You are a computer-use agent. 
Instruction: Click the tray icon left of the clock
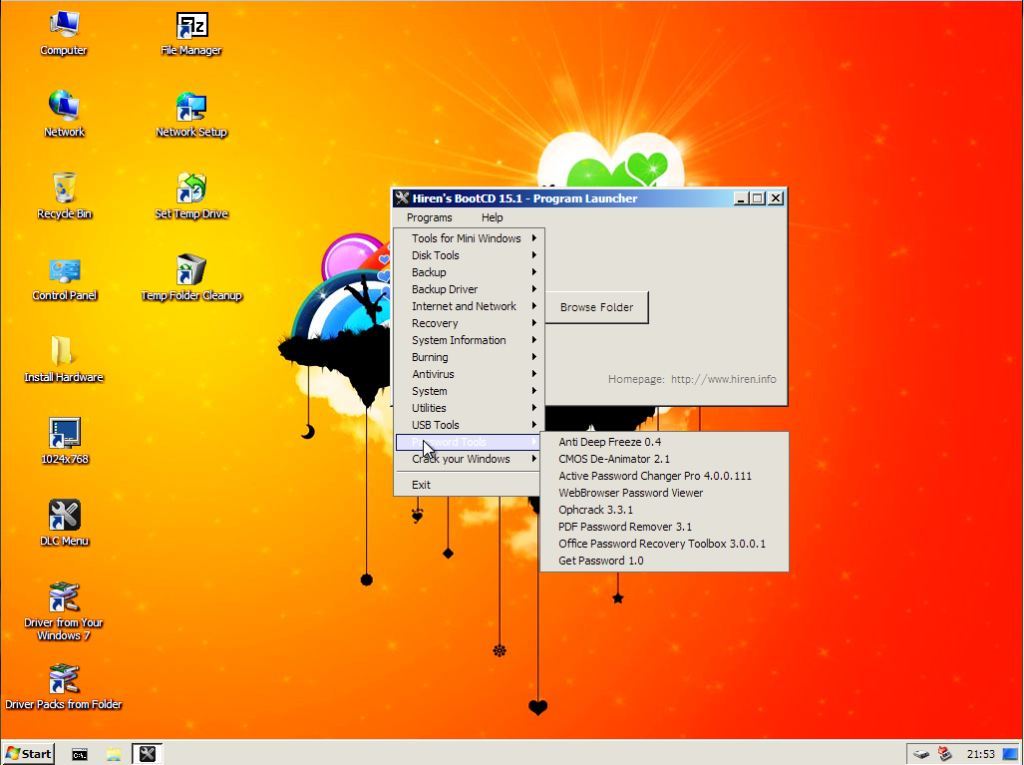944,754
